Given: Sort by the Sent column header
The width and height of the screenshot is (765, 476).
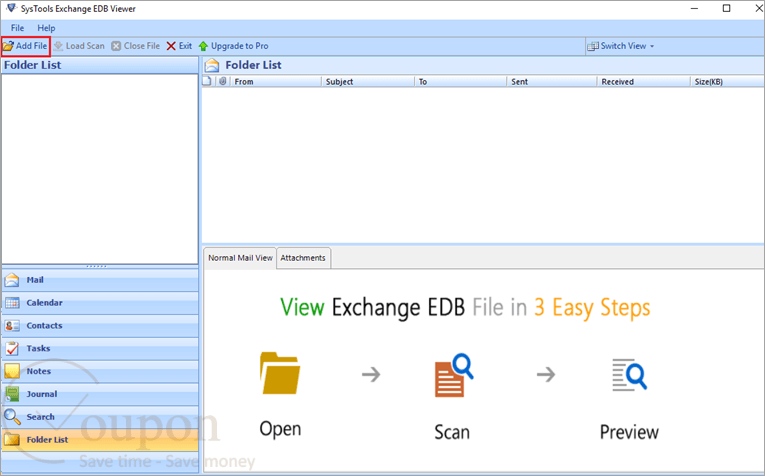Looking at the screenshot, I should [x=552, y=81].
